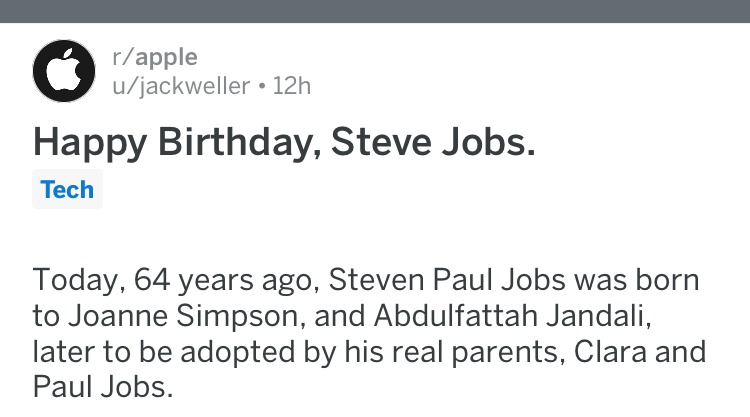Click the dot separator before 12h

(261, 87)
